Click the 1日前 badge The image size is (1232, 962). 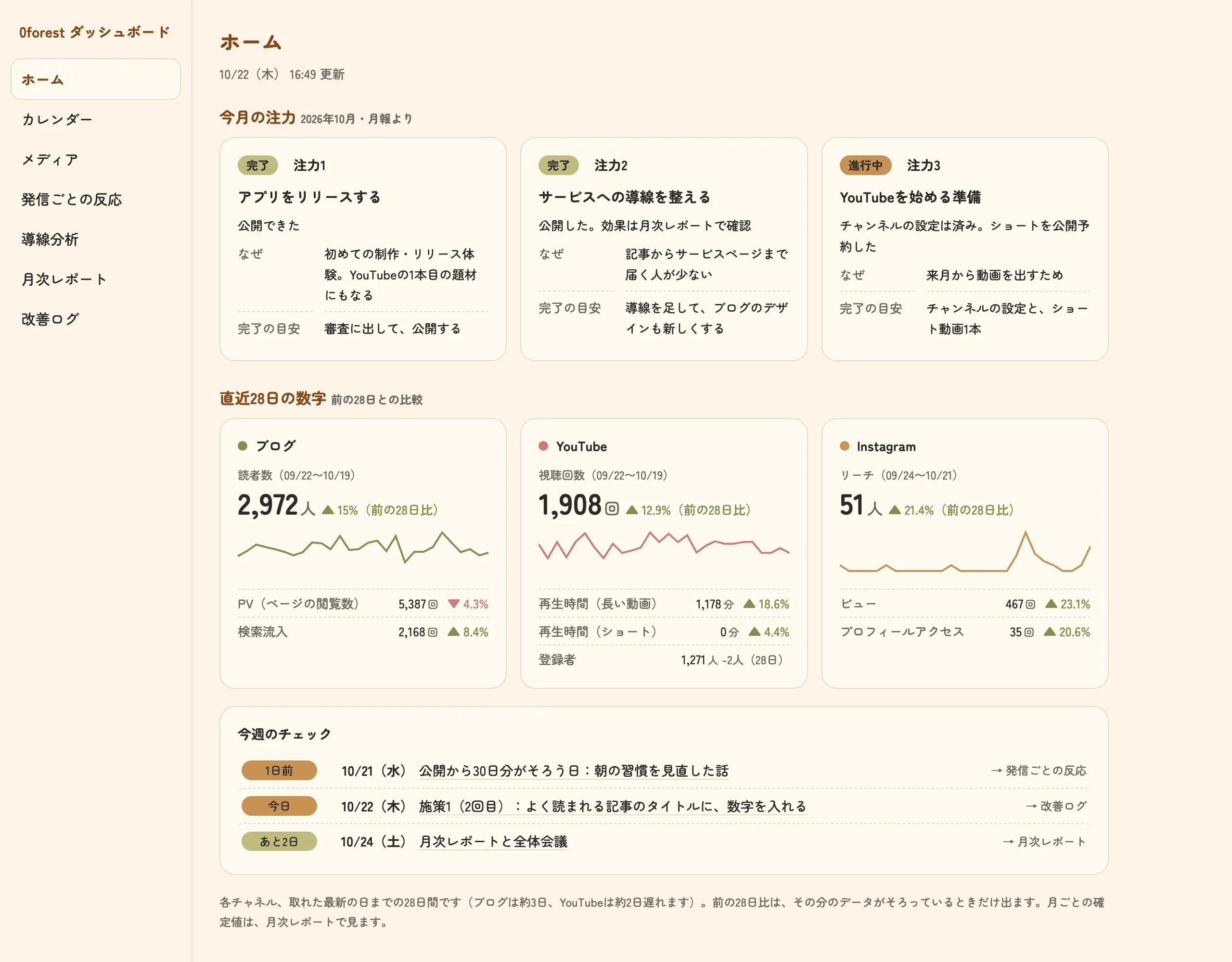click(x=279, y=771)
